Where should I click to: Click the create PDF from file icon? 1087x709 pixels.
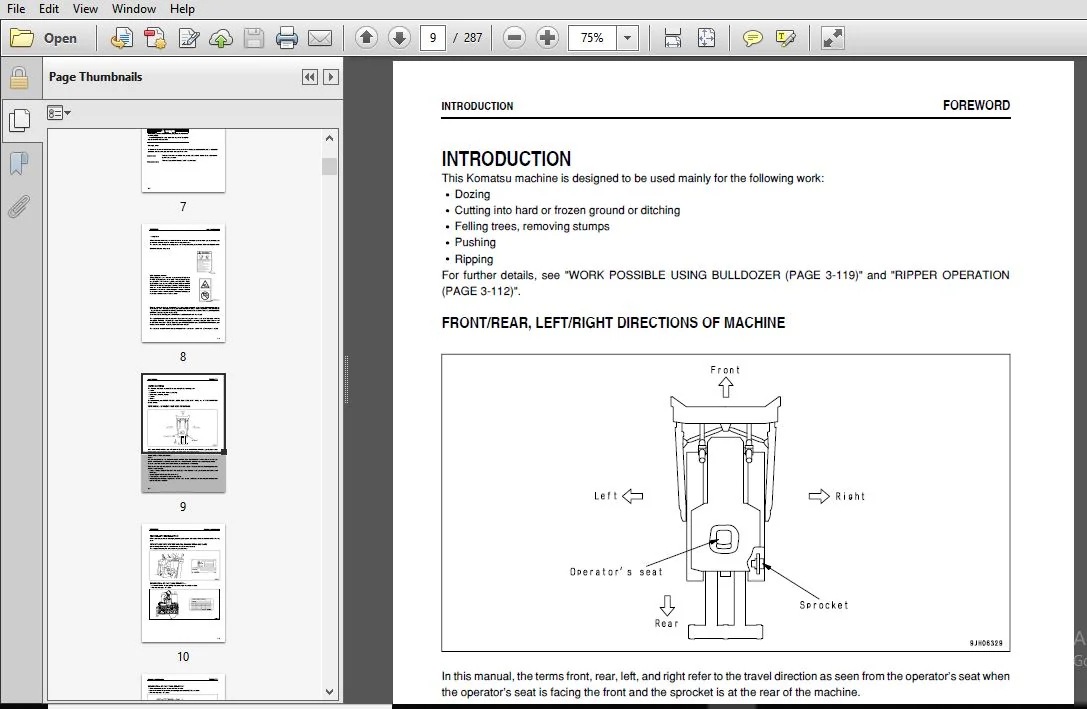point(122,38)
